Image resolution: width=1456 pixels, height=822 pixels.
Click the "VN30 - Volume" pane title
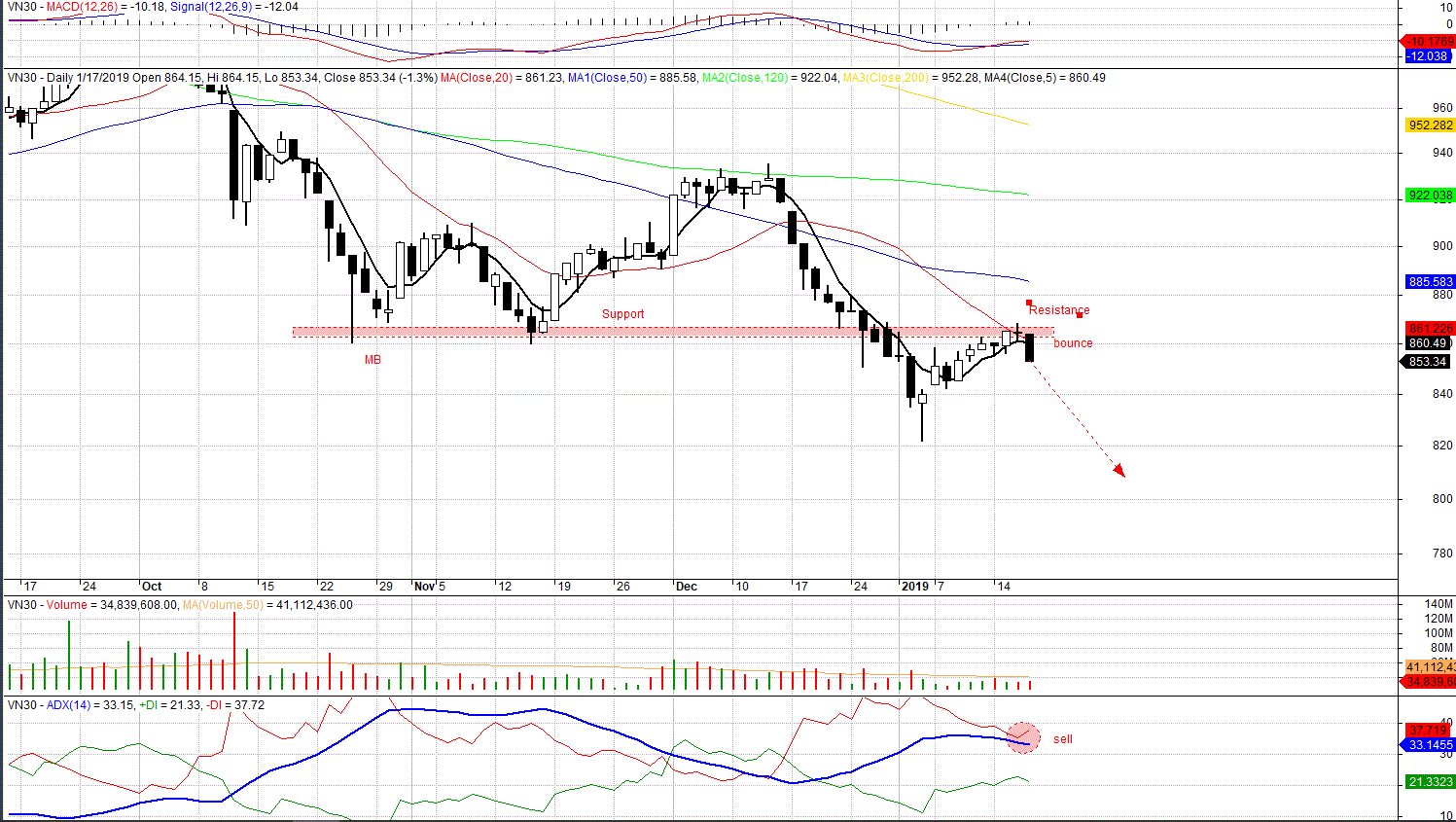click(47, 605)
